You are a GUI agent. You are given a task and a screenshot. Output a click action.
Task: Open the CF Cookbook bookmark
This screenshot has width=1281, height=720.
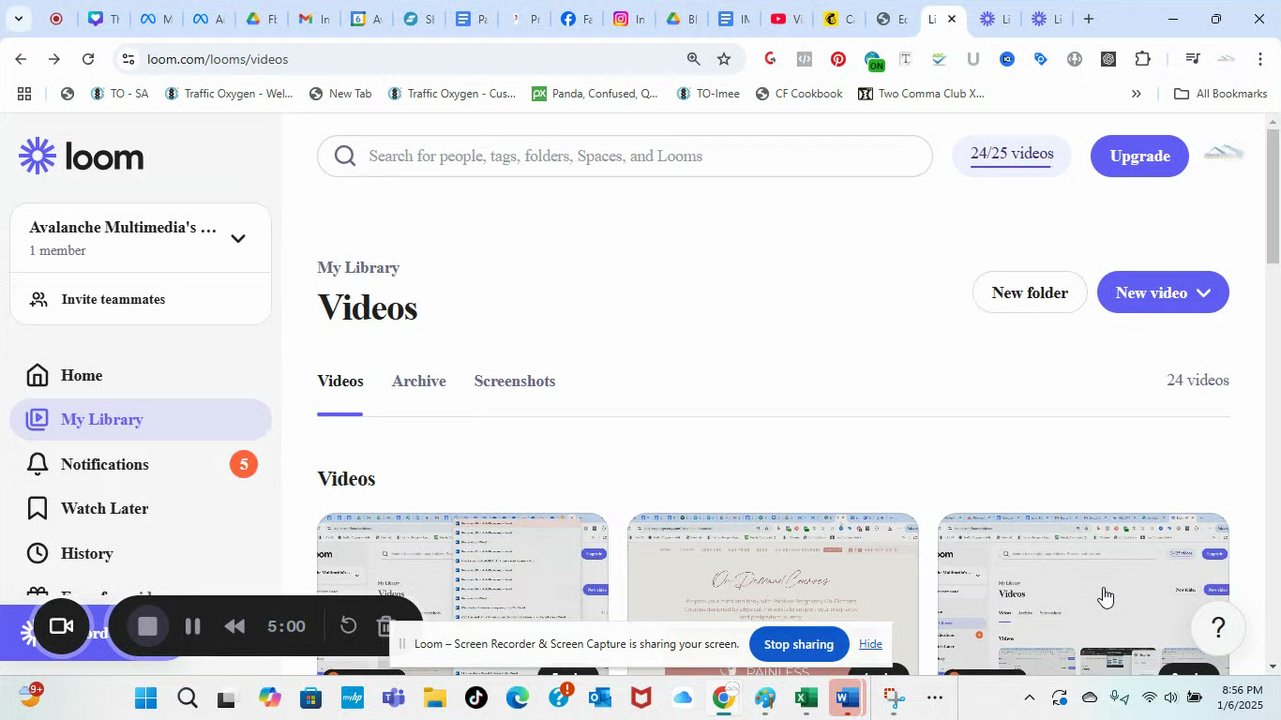pos(798,94)
